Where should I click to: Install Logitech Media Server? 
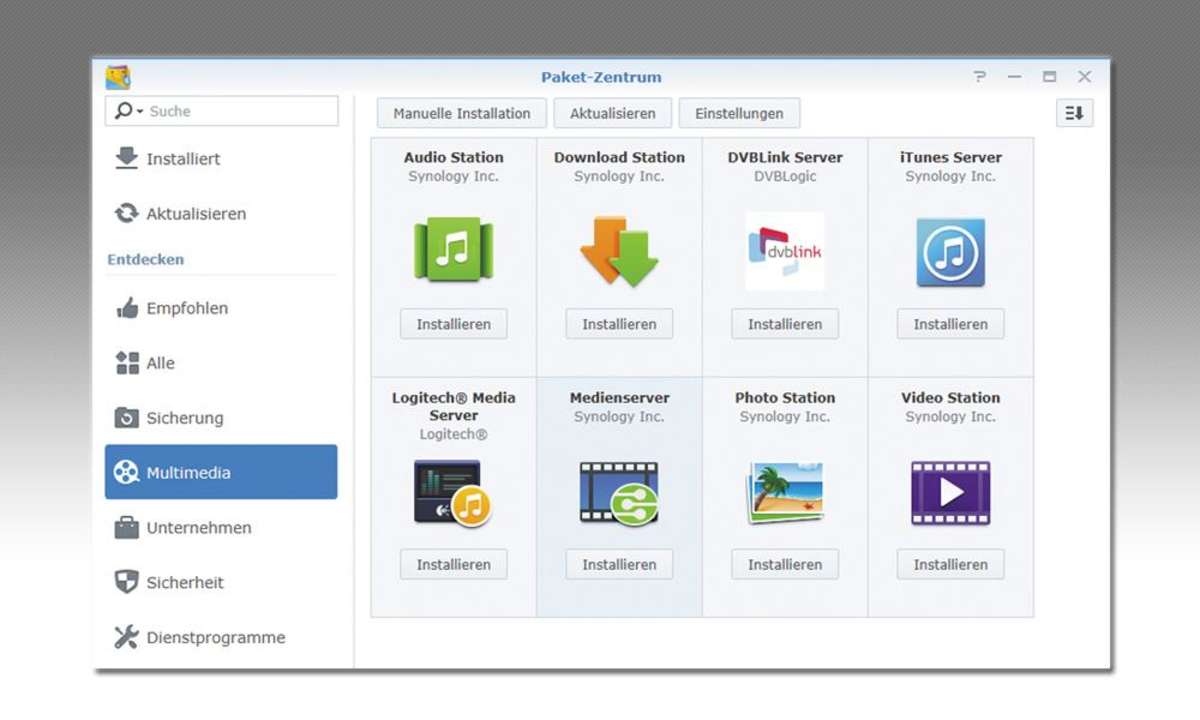454,564
